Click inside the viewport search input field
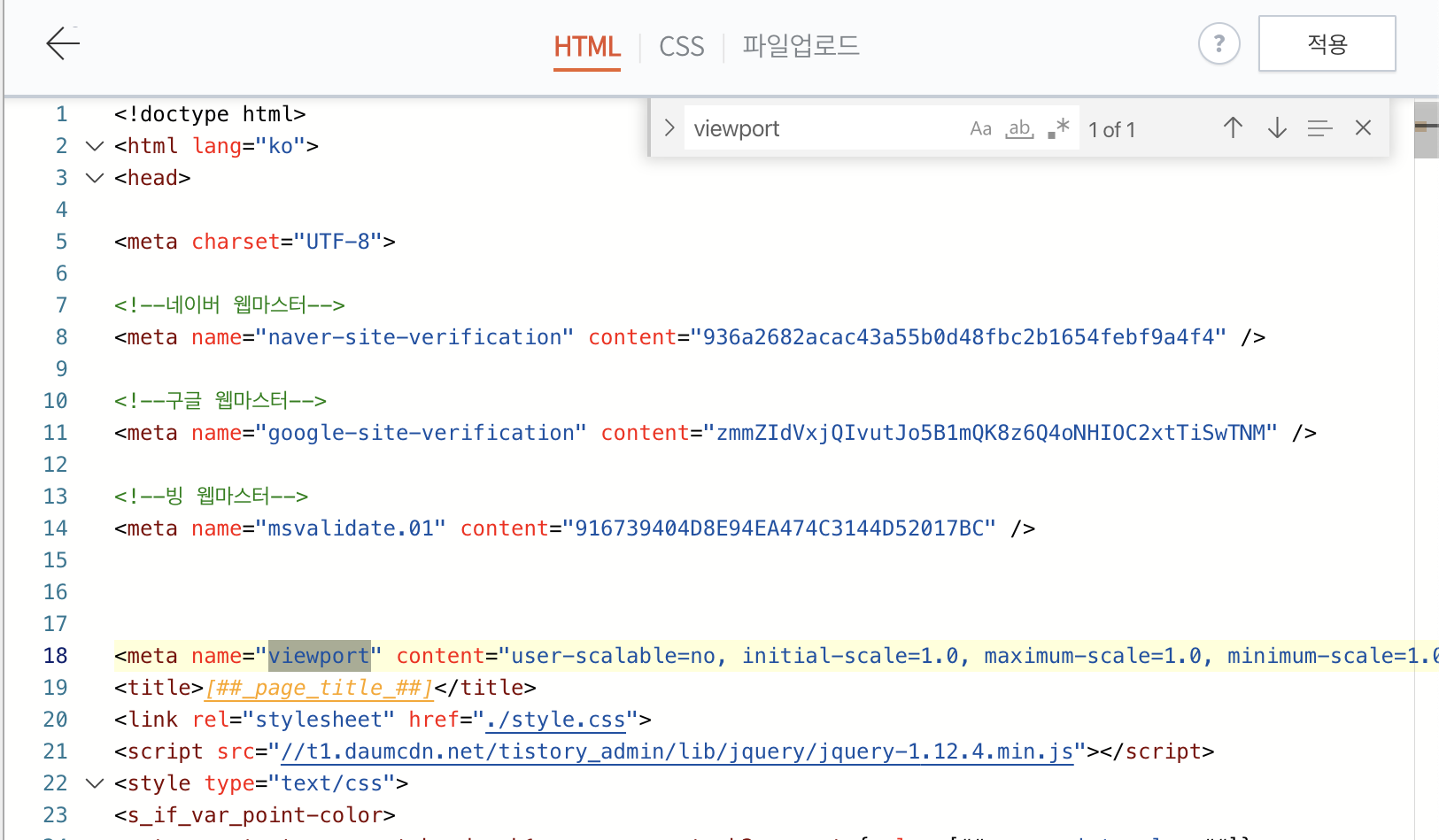 point(824,127)
